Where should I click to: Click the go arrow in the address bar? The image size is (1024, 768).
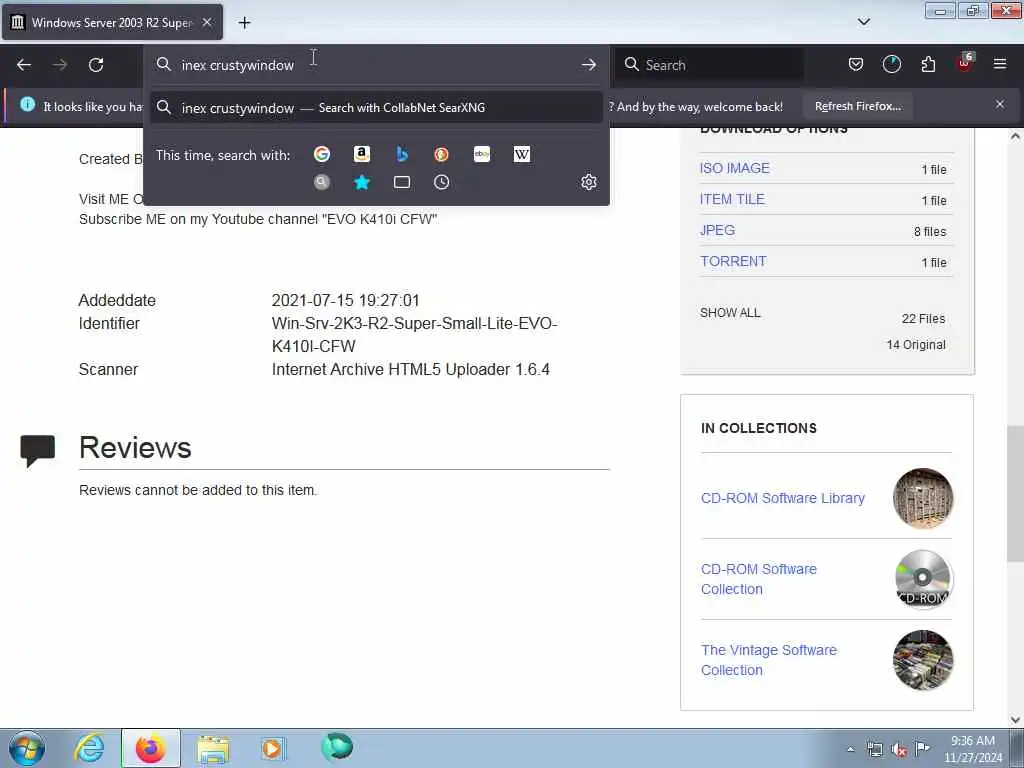pos(588,65)
